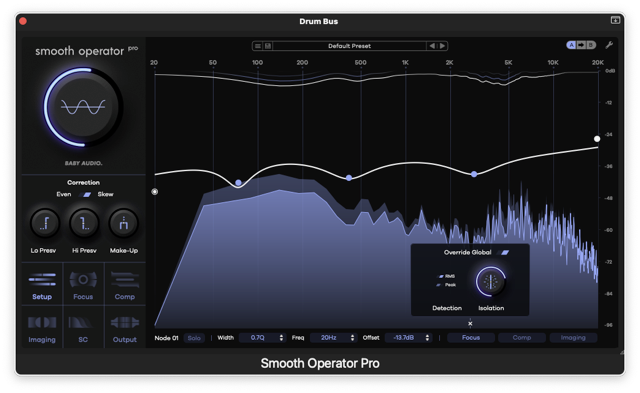Enable Peak detection mode
The height and width of the screenshot is (393, 640).
439,285
